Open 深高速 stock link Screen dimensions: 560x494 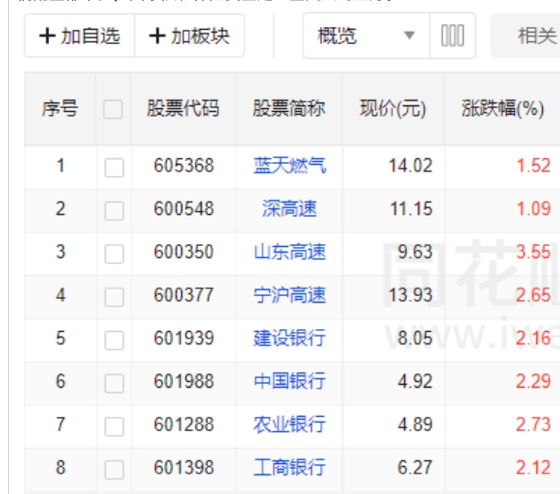289,209
